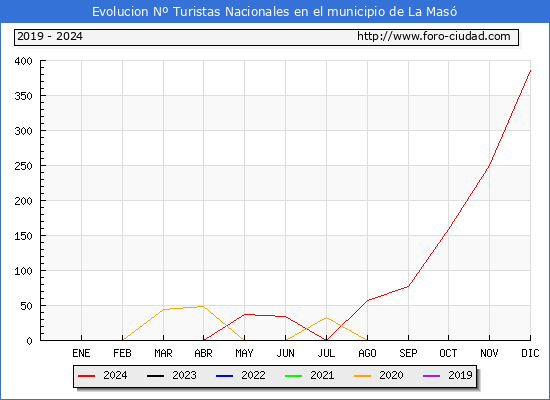Click the purple 2019 legend swatch
The height and width of the screenshot is (400, 550).
432,376
